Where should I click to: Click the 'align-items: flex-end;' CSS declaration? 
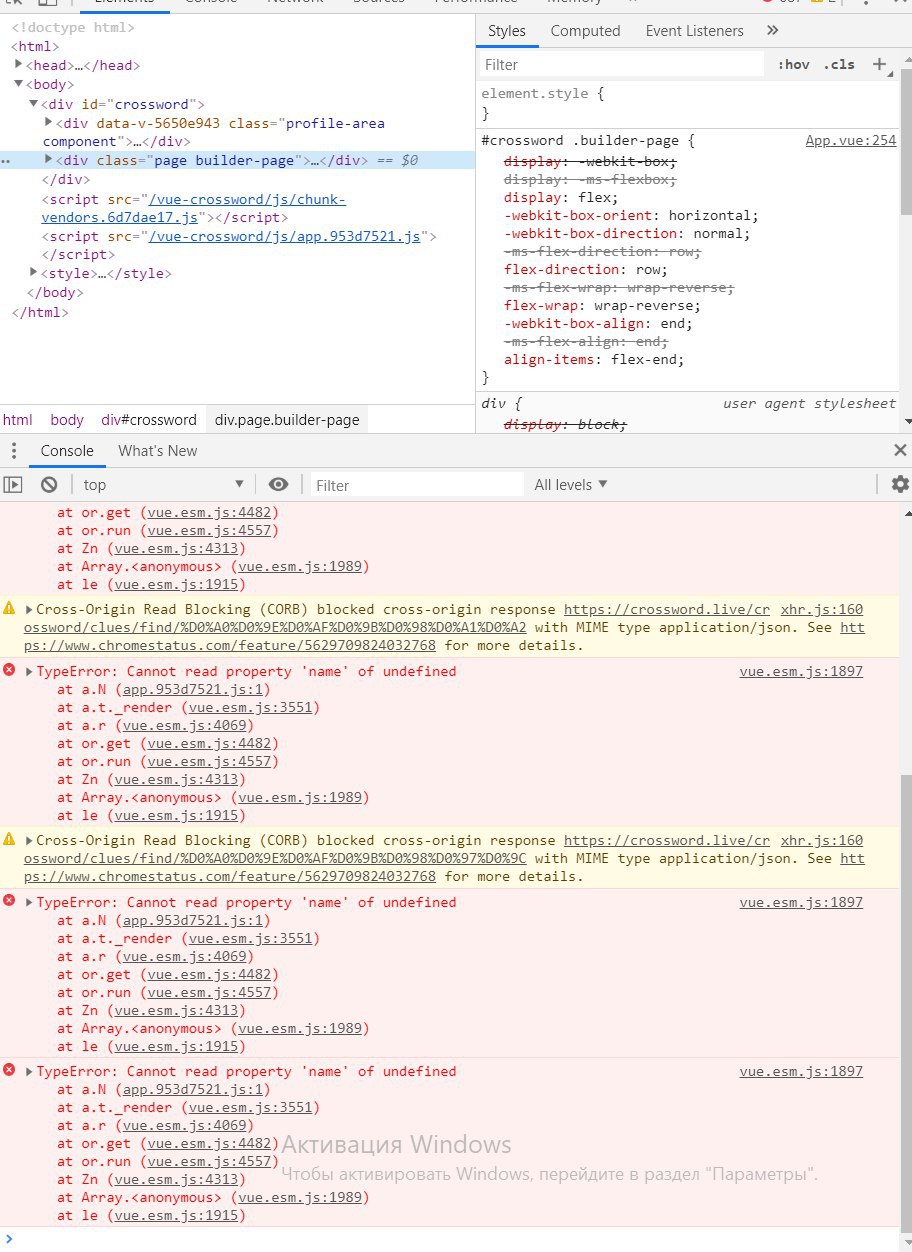pyautogui.click(x=595, y=359)
